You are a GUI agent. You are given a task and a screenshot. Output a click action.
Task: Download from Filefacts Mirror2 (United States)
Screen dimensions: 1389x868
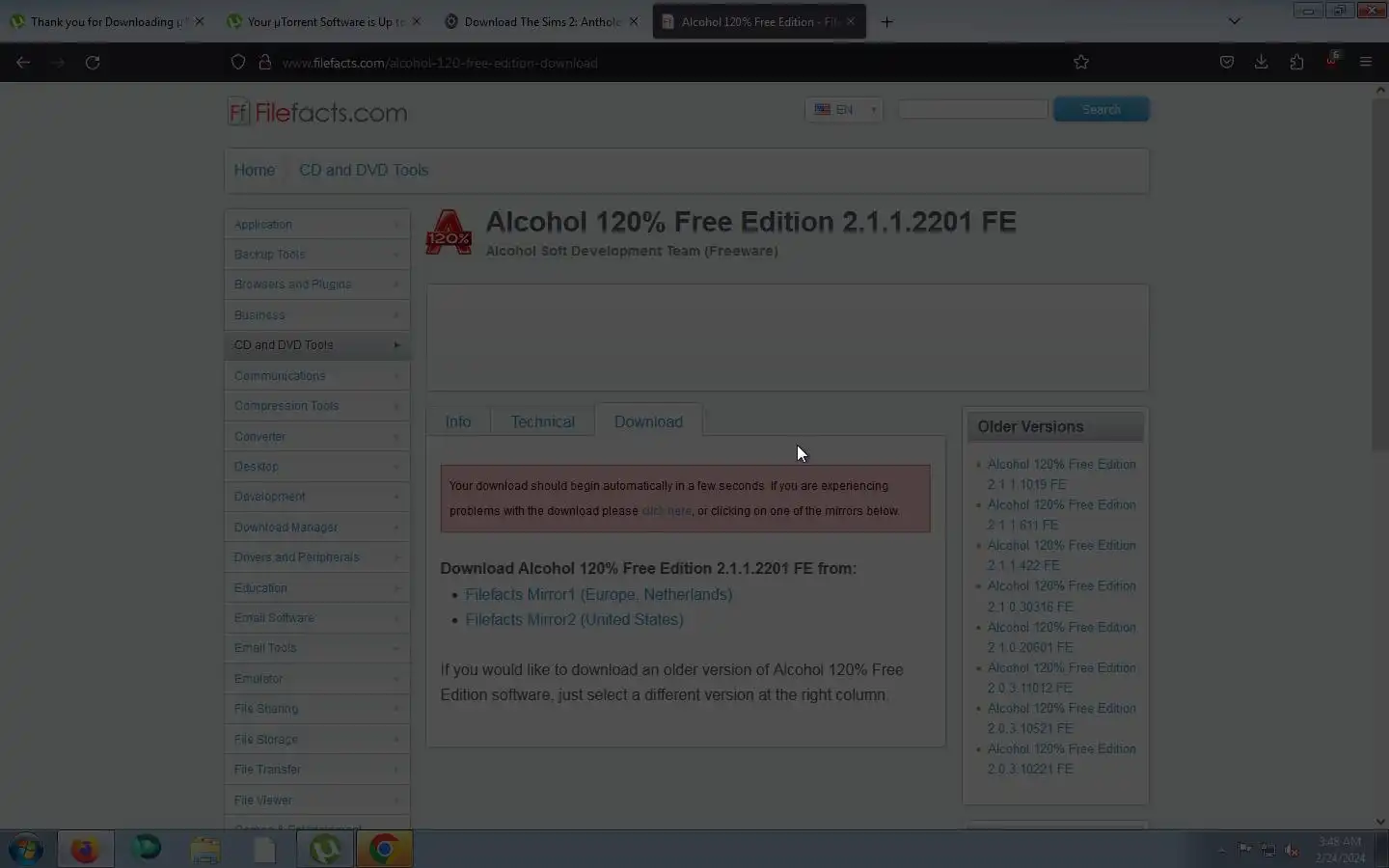click(575, 620)
